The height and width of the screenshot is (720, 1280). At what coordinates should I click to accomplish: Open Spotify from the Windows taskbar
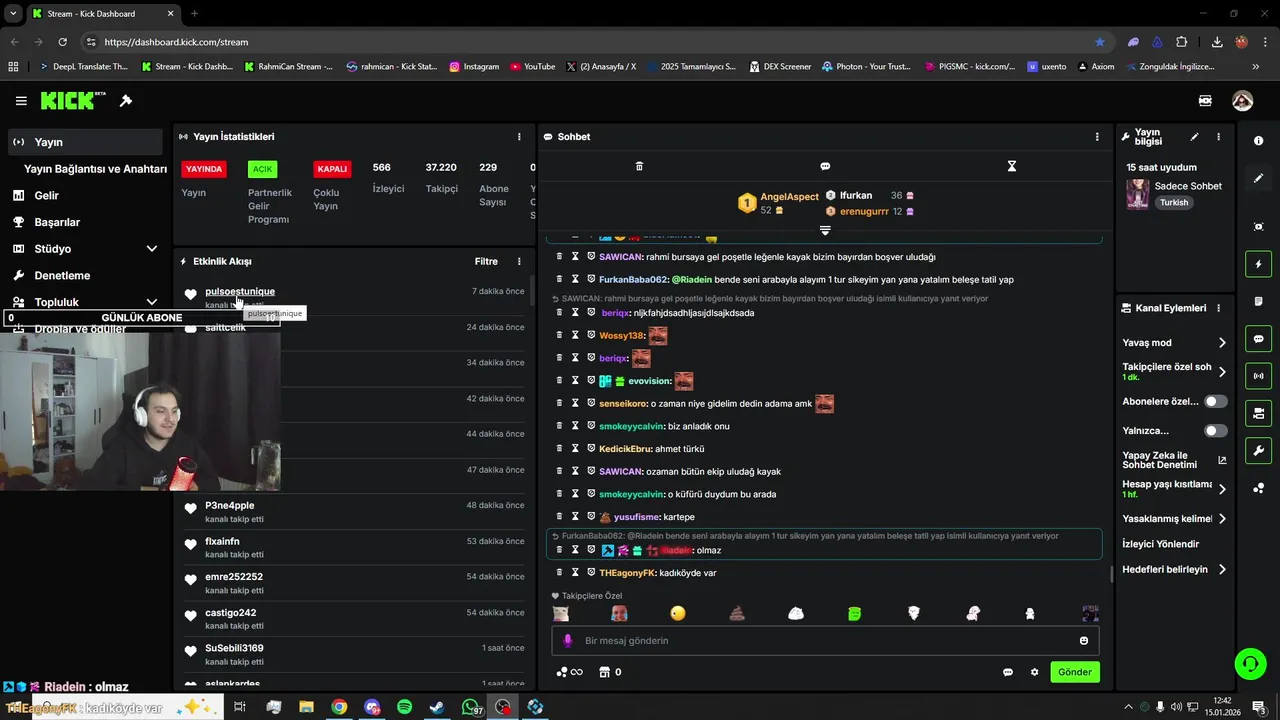click(404, 707)
